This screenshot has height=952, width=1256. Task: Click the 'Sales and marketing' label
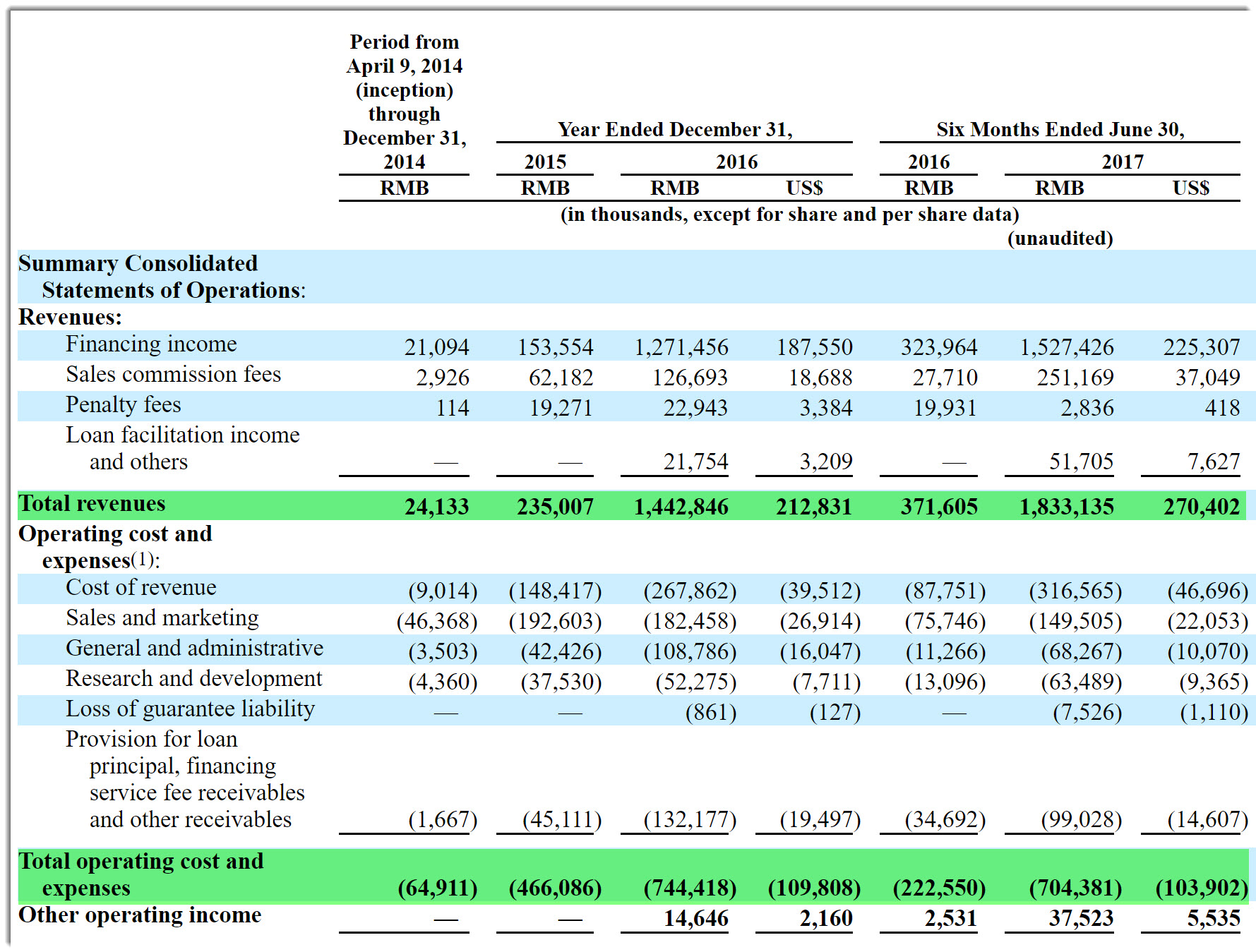click(162, 617)
